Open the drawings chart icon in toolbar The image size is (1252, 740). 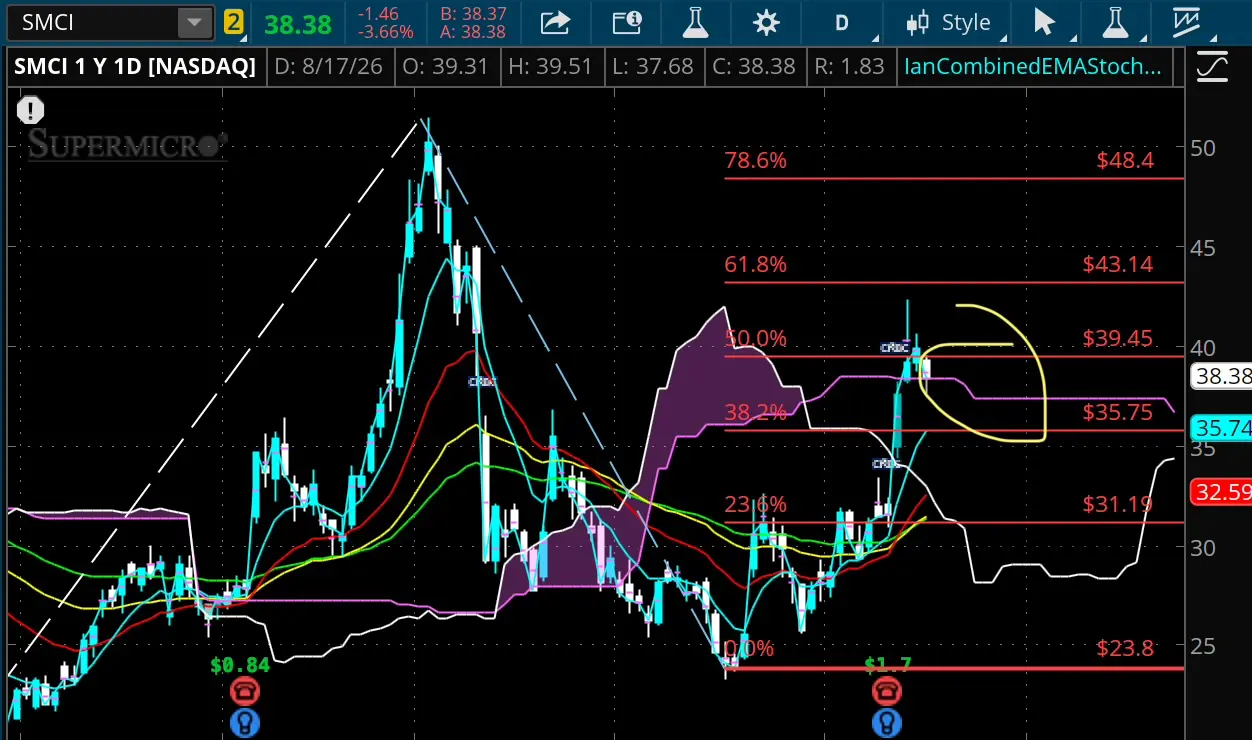coord(1187,22)
